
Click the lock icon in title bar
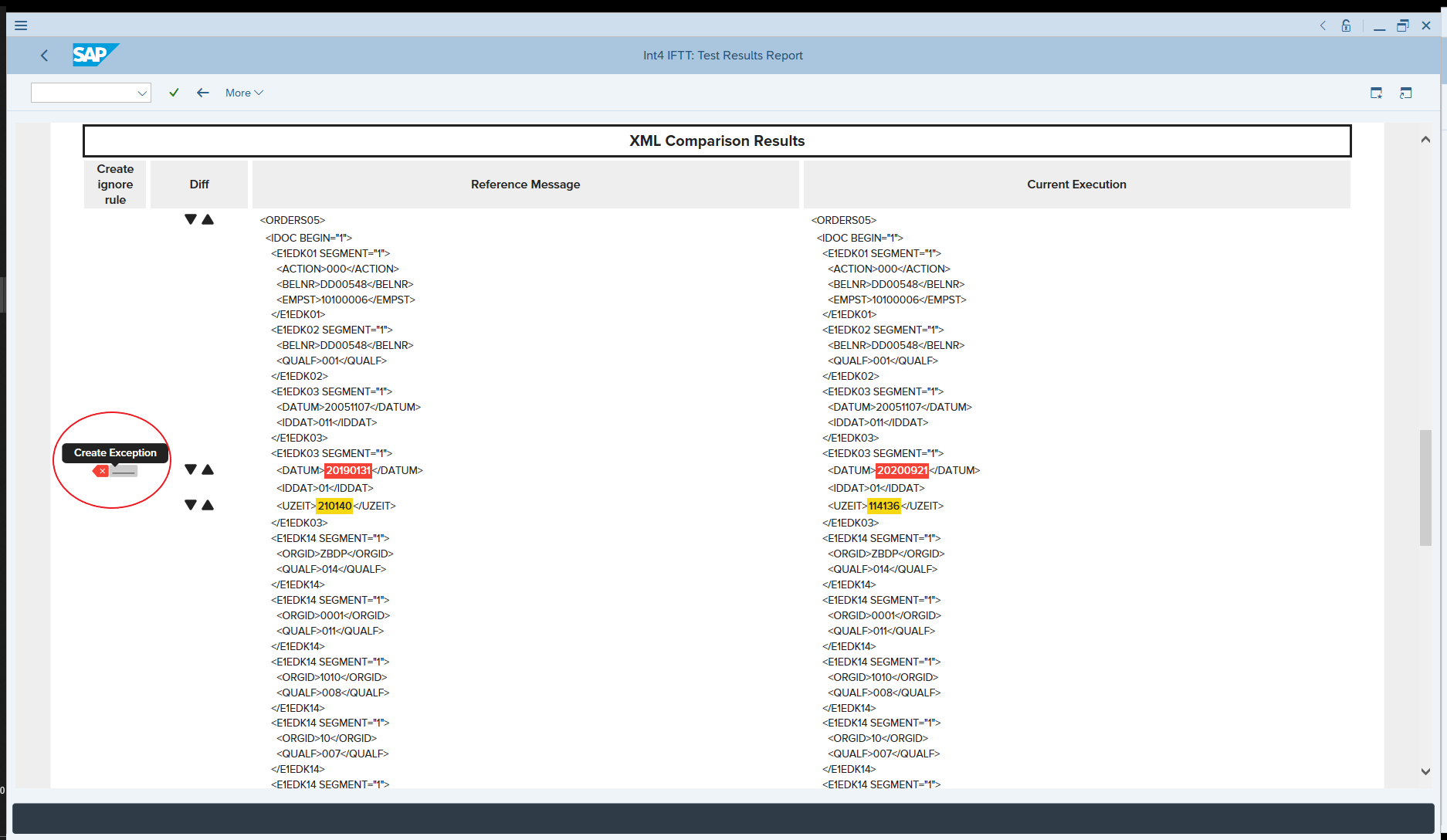[x=1346, y=25]
